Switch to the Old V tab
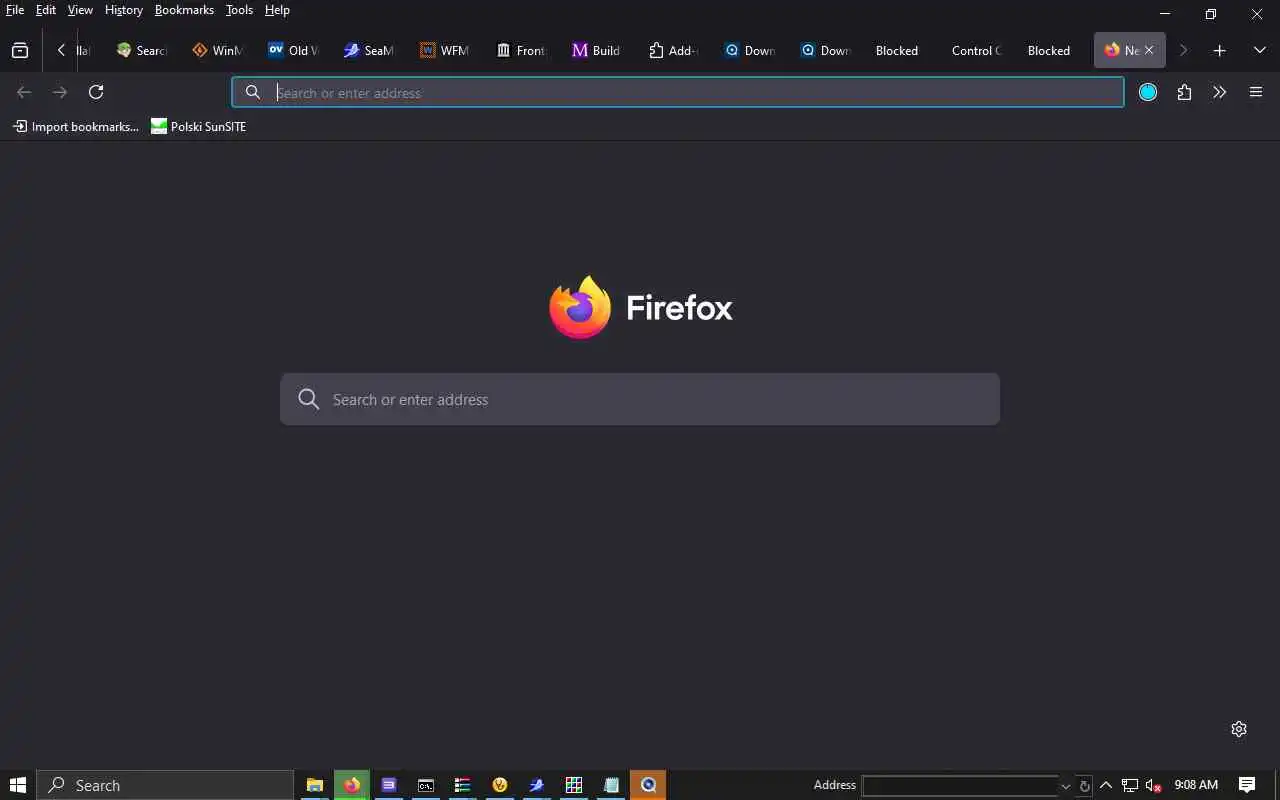Viewport: 1280px width, 800px height. coord(294,50)
